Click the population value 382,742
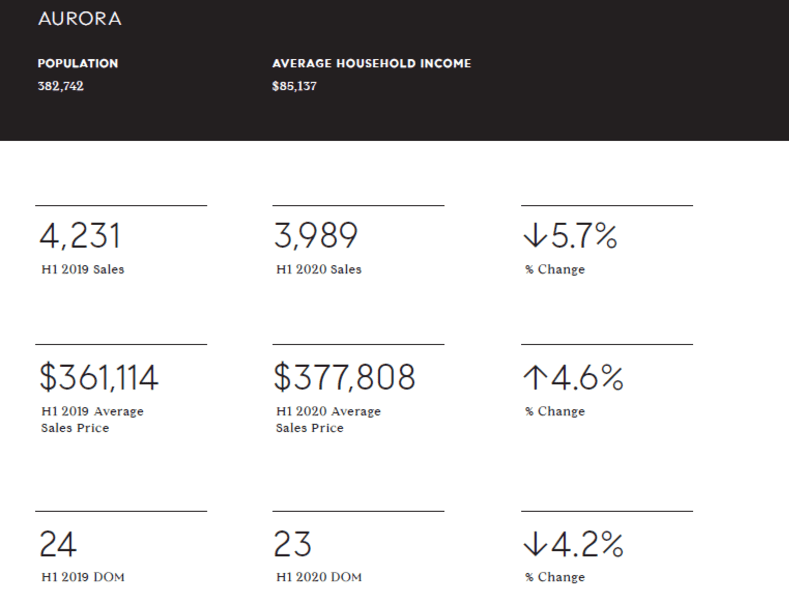 [x=60, y=86]
